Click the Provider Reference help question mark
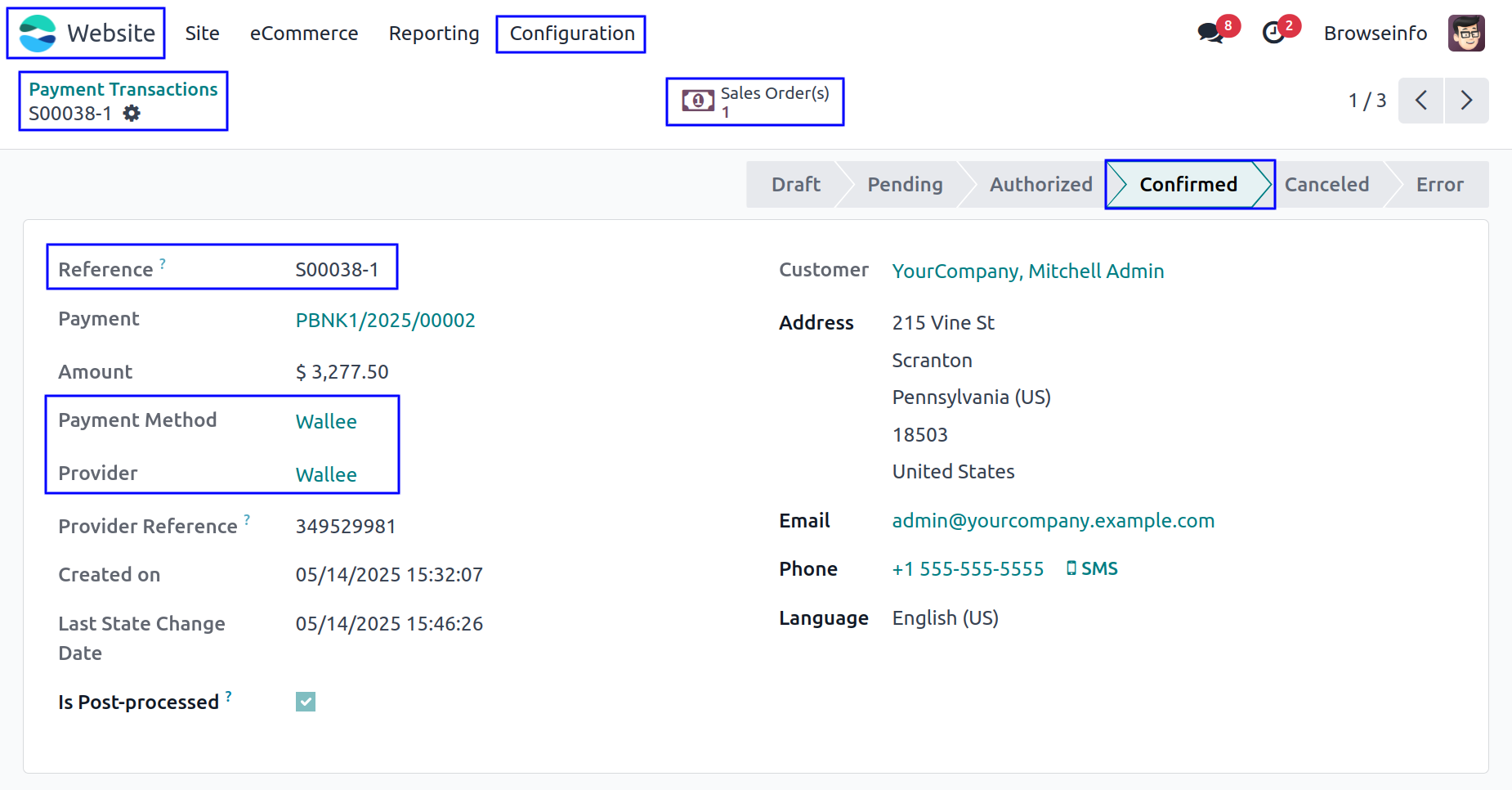 [247, 520]
